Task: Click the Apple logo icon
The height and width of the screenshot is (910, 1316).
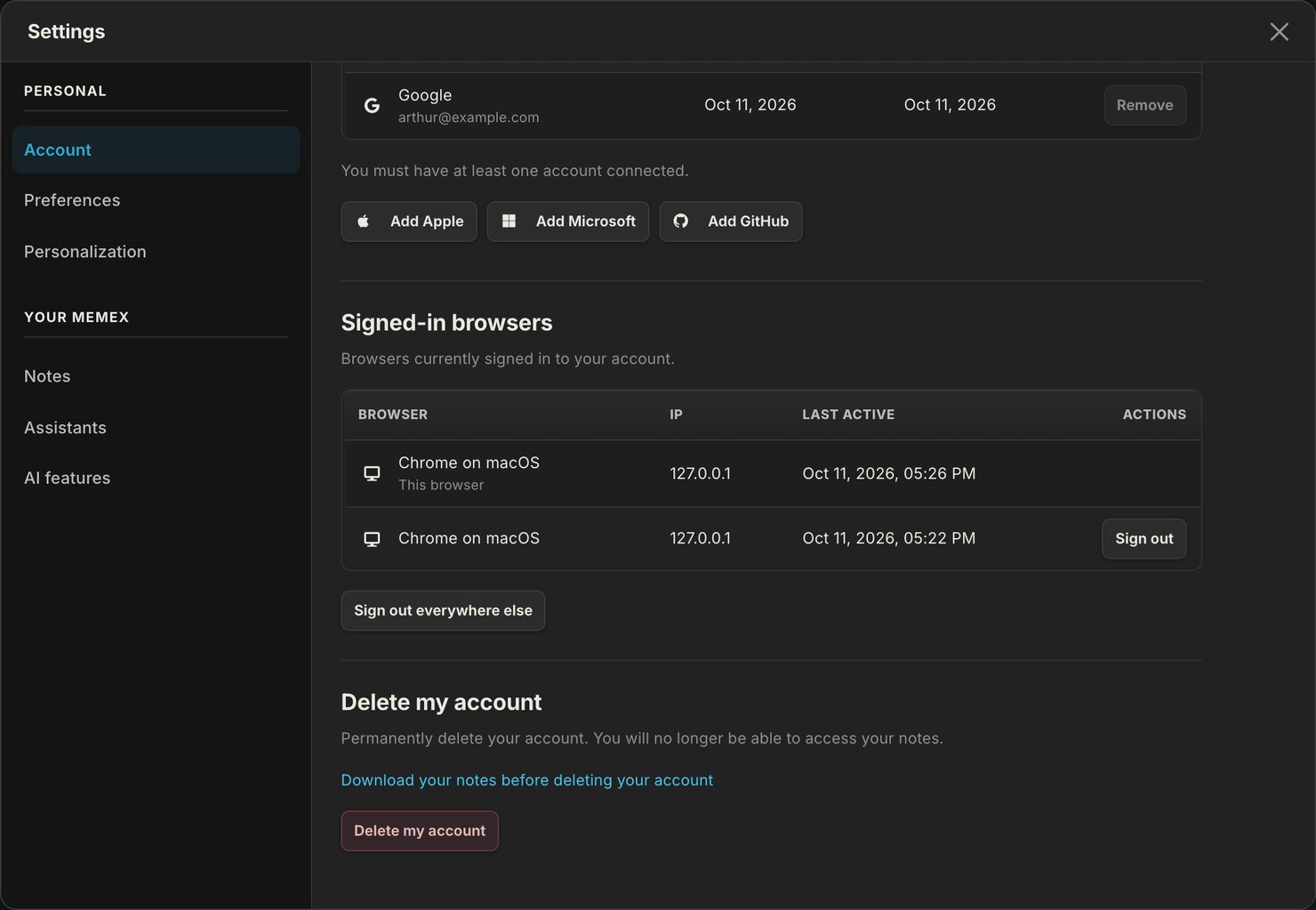Action: pyautogui.click(x=364, y=221)
